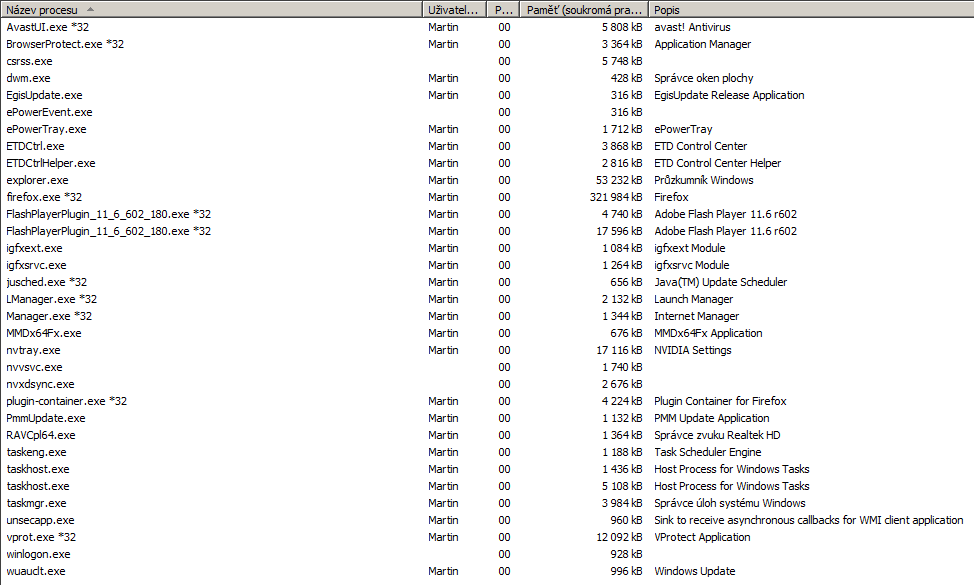
Task: Click the Sink to receive asynchronous callbacks description
Action: coord(809,520)
